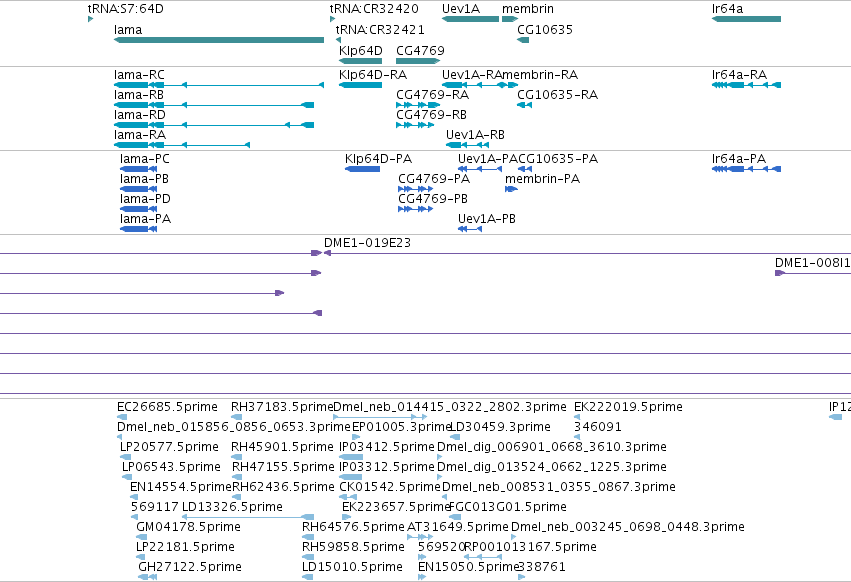
Task: Click the RH62436.5prime EST label
Action: pyautogui.click(x=283, y=487)
